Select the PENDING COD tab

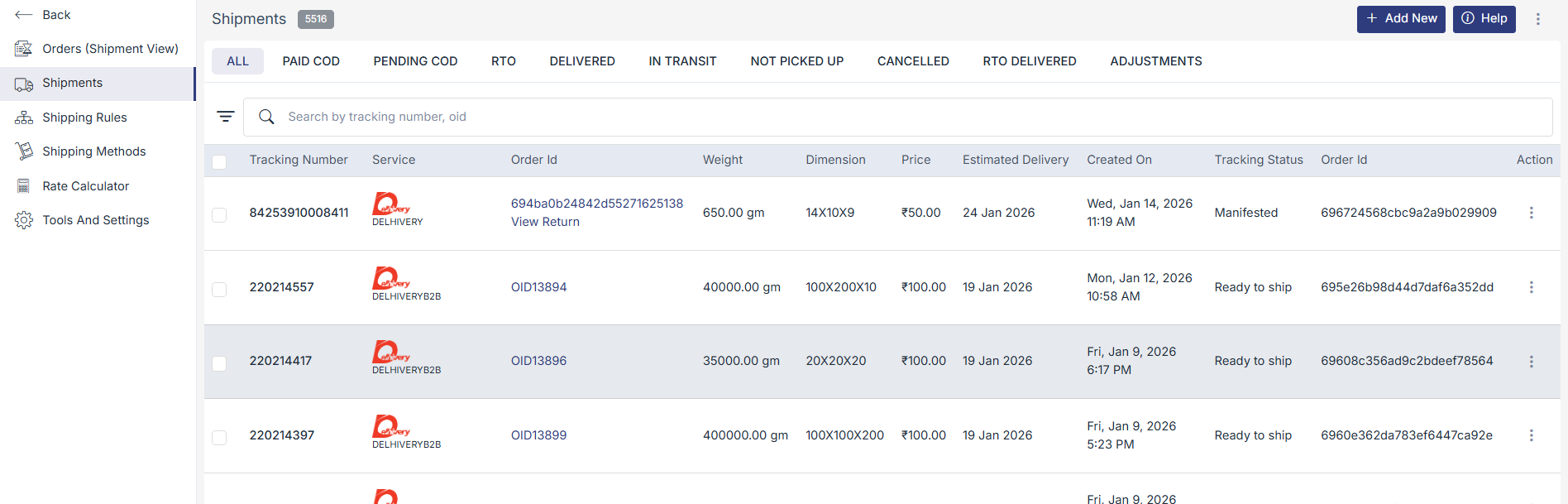415,61
